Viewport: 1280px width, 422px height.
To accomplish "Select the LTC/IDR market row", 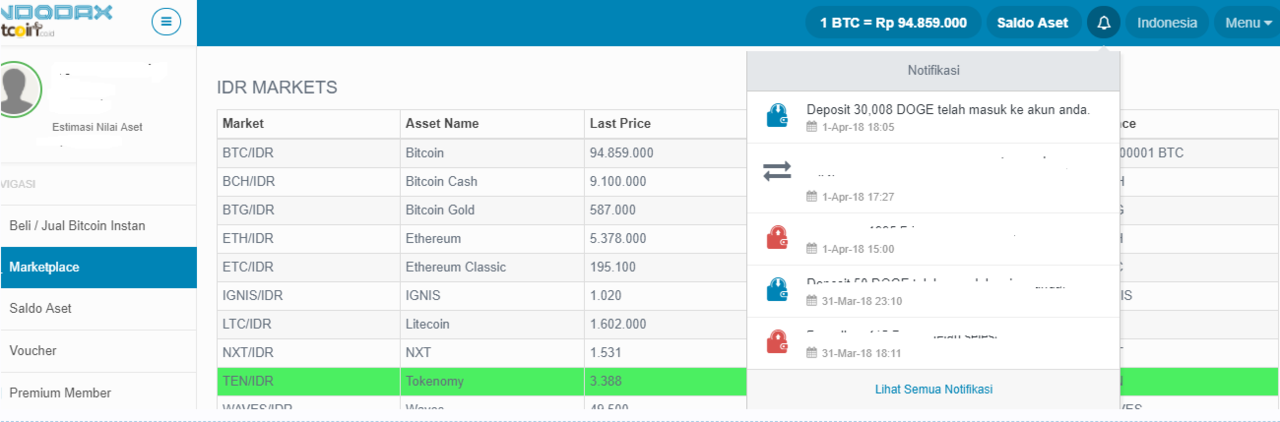I will [x=482, y=324].
